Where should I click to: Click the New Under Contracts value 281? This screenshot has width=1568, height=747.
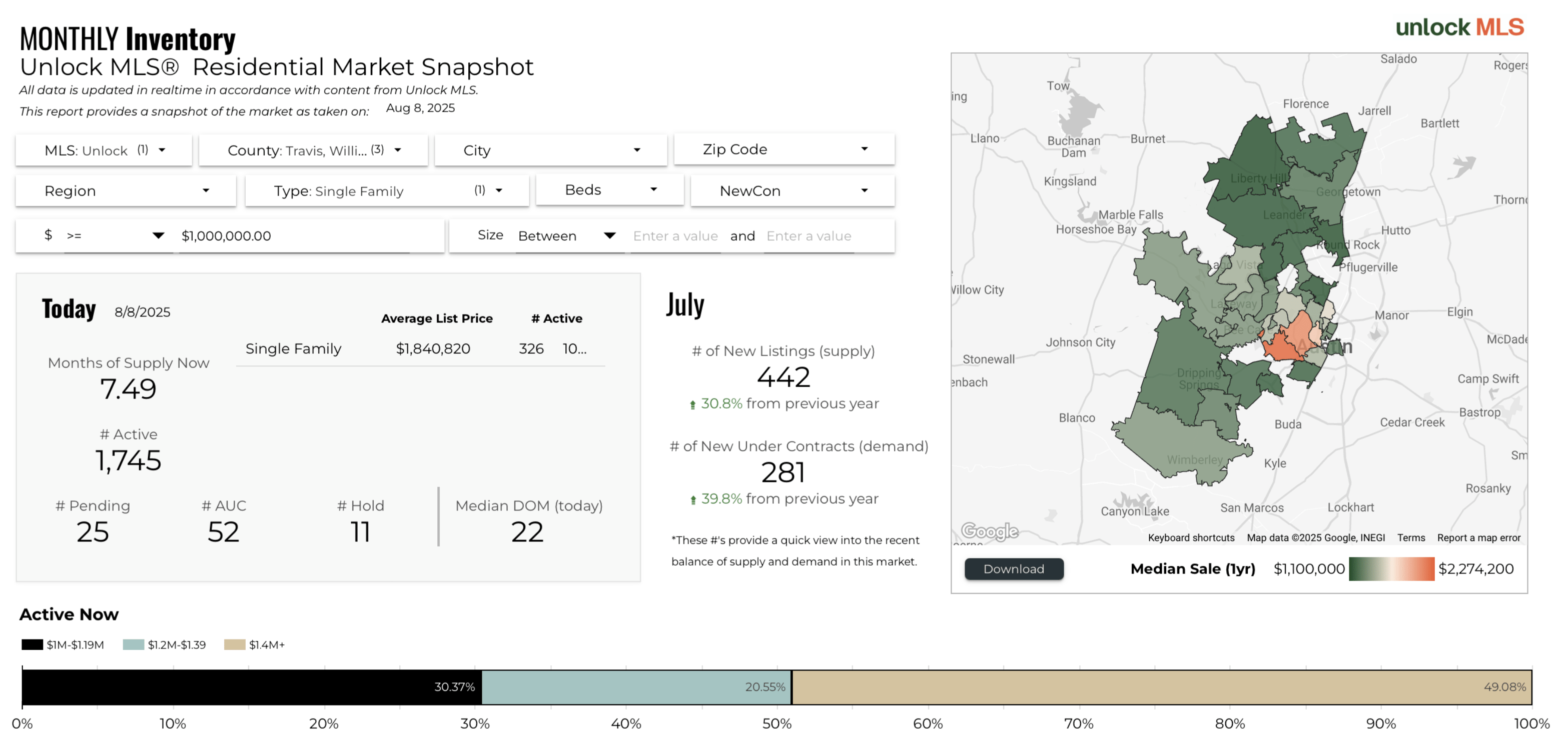click(x=783, y=472)
